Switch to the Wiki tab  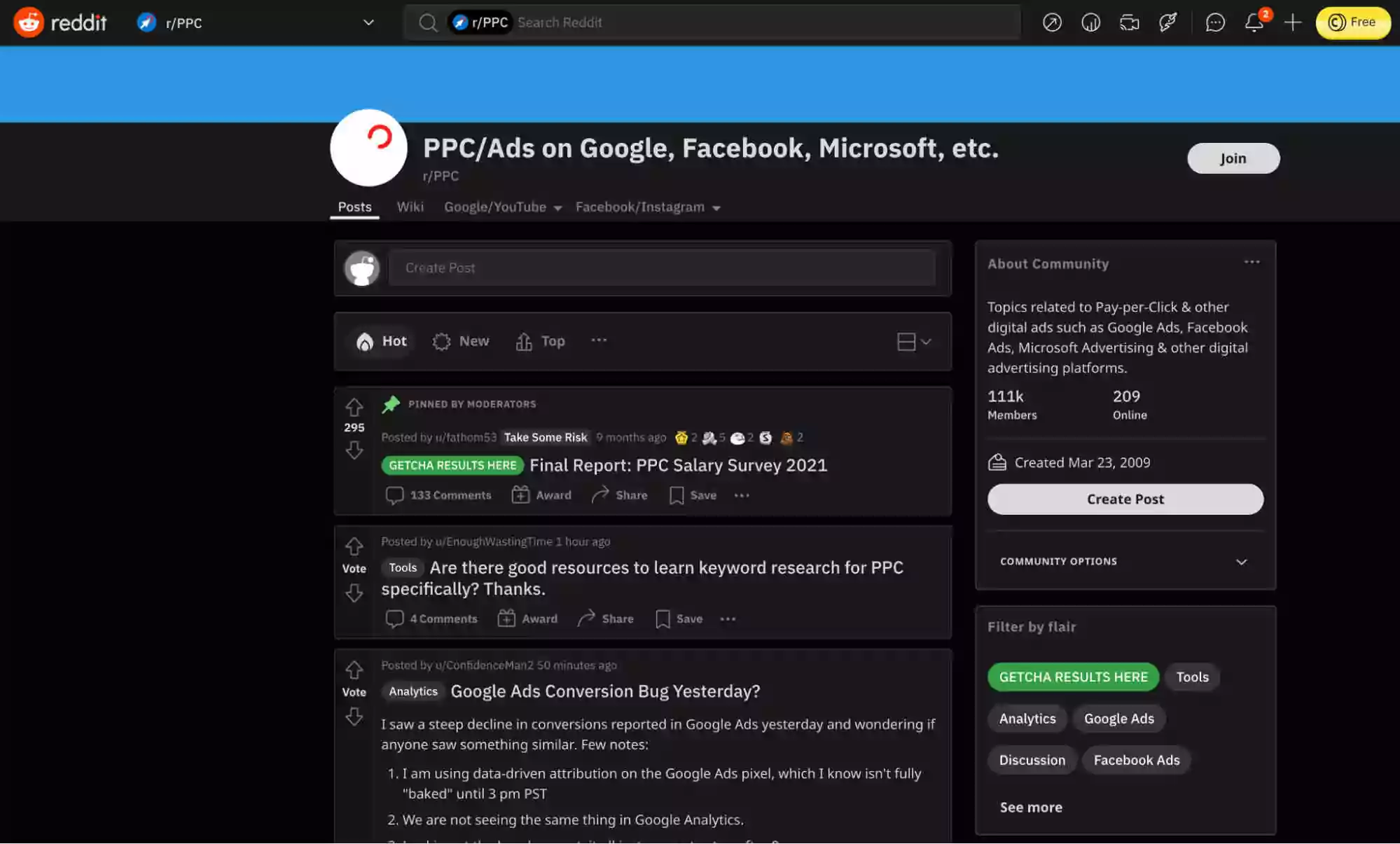pyautogui.click(x=410, y=207)
